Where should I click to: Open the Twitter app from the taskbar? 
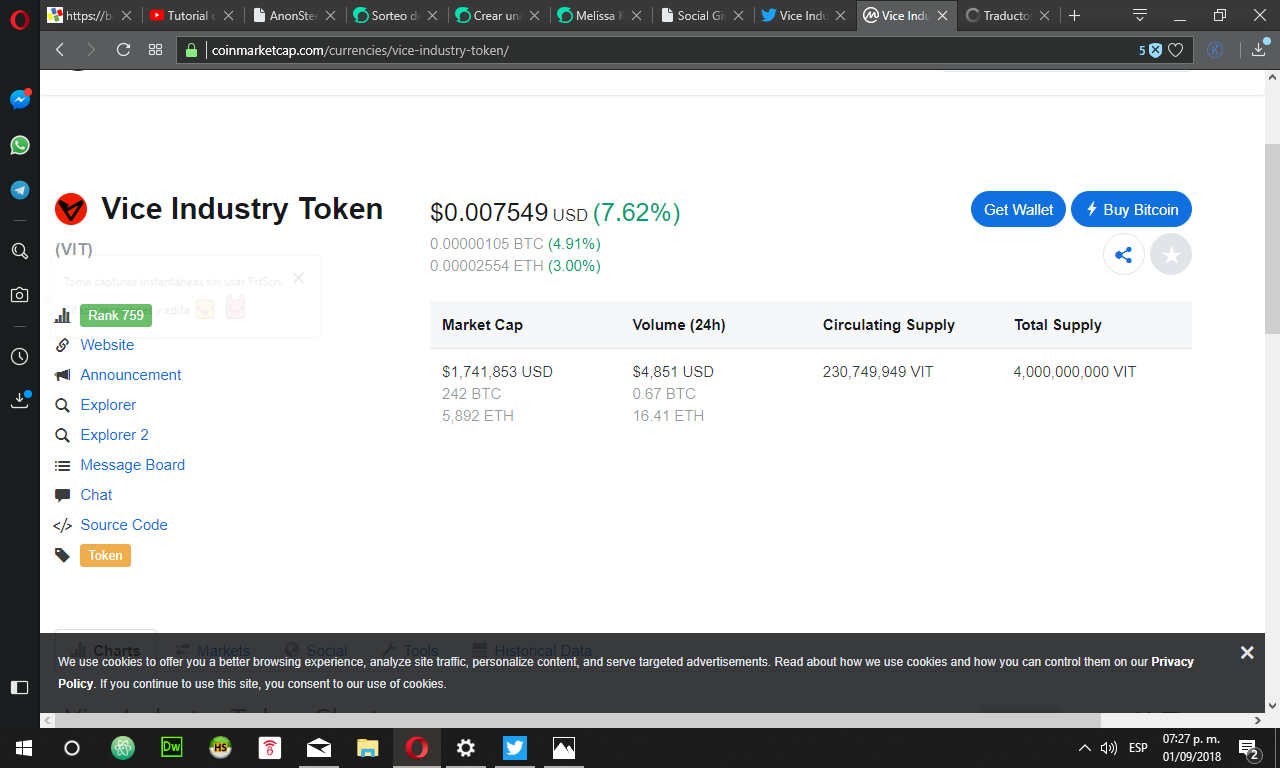click(515, 748)
